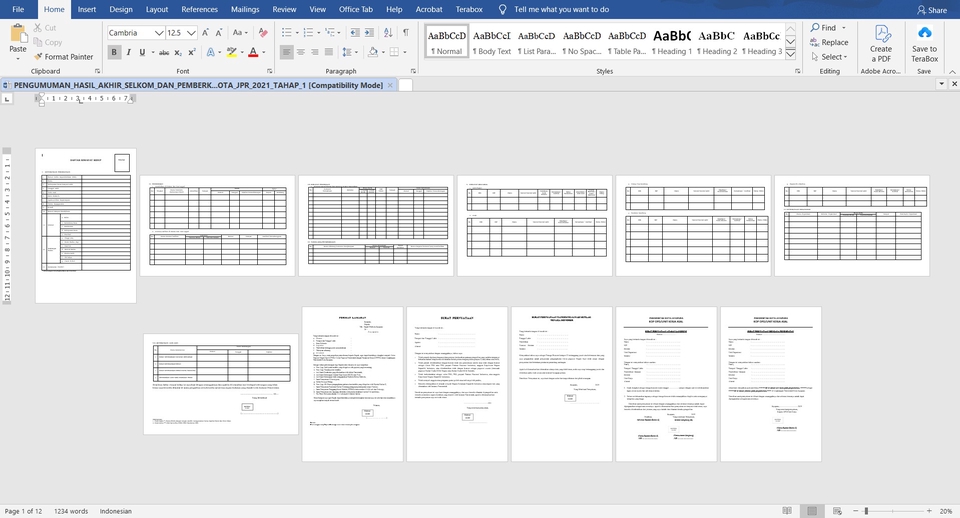Viewport: 960px width, 518px height.
Task: Apply superscript formatting
Action: pos(192,53)
